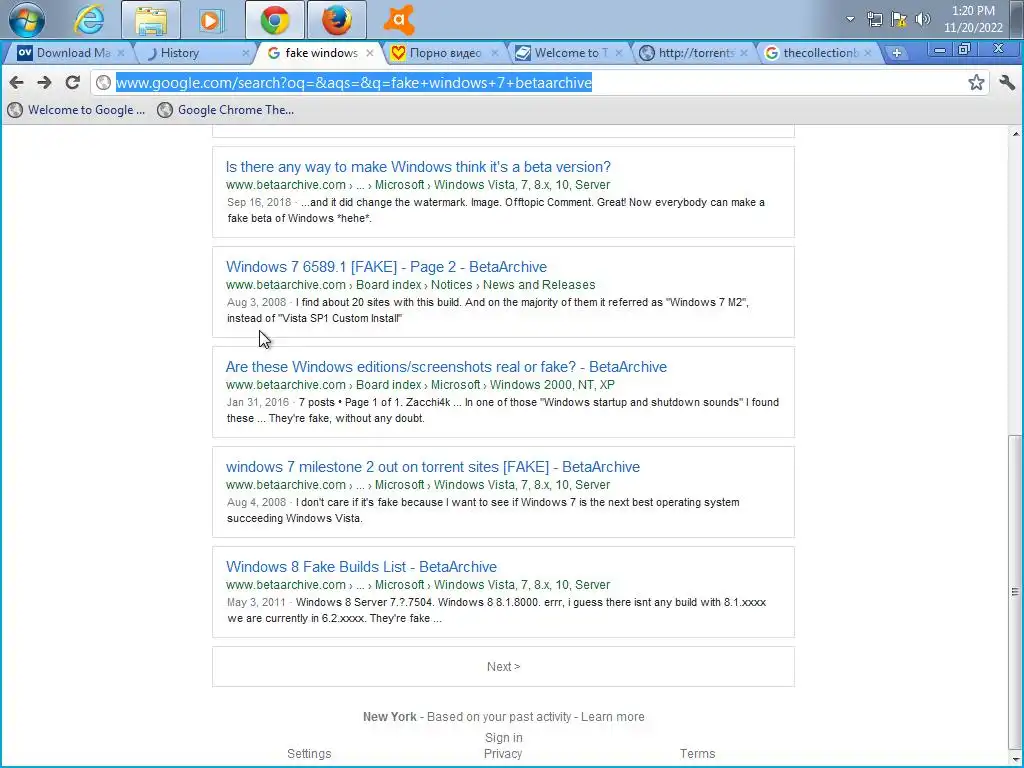Image resolution: width=1024 pixels, height=768 pixels.
Task: Open the volume speaker tray icon
Action: point(923,19)
